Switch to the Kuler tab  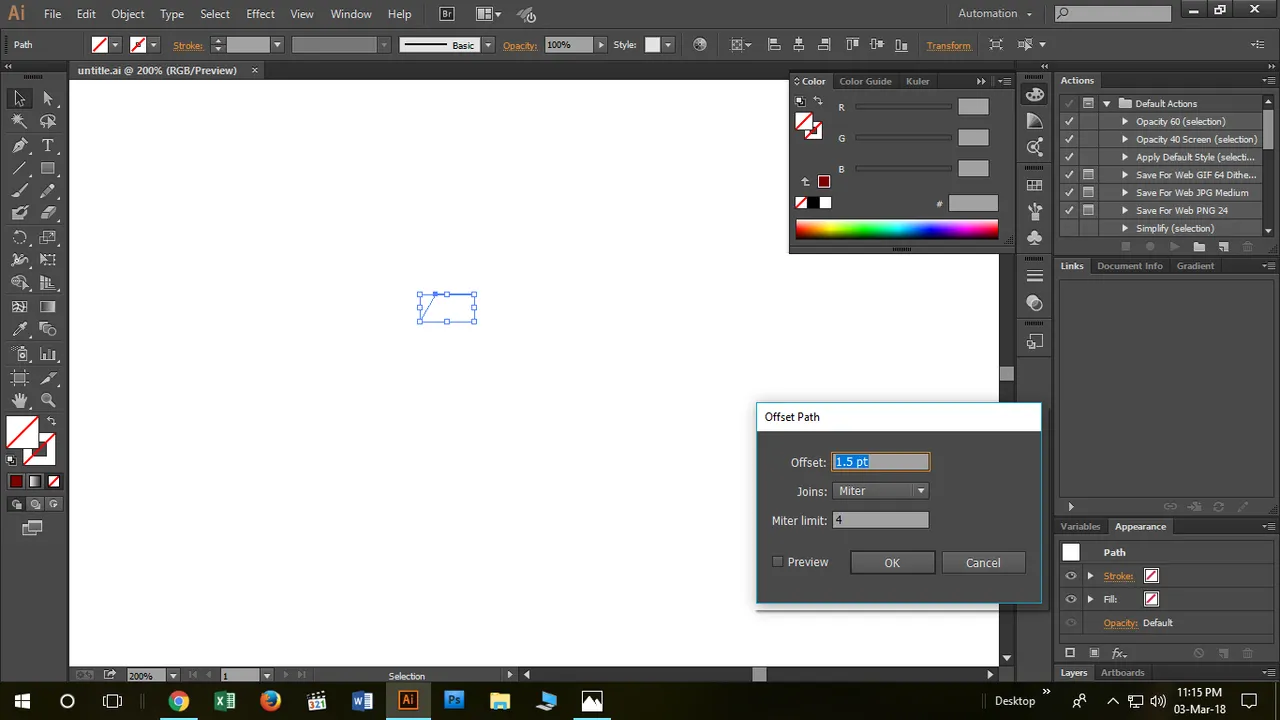pos(917,81)
